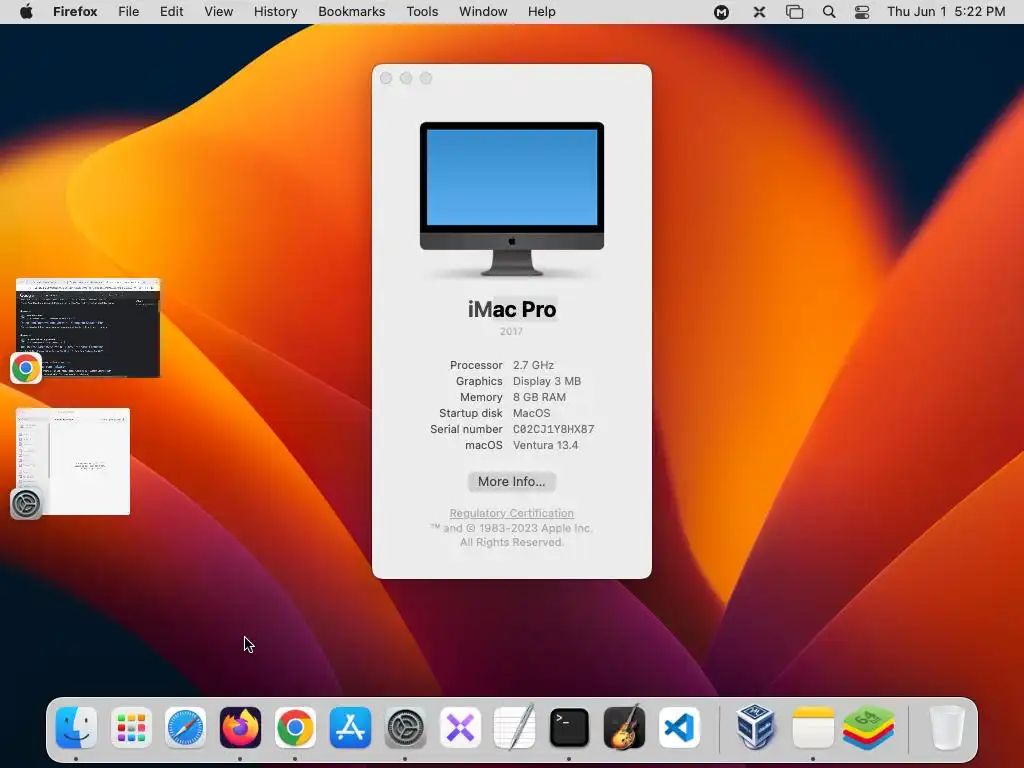Screen dimensions: 1024x768
Task: Launch Safari from the dock
Action: point(185,727)
